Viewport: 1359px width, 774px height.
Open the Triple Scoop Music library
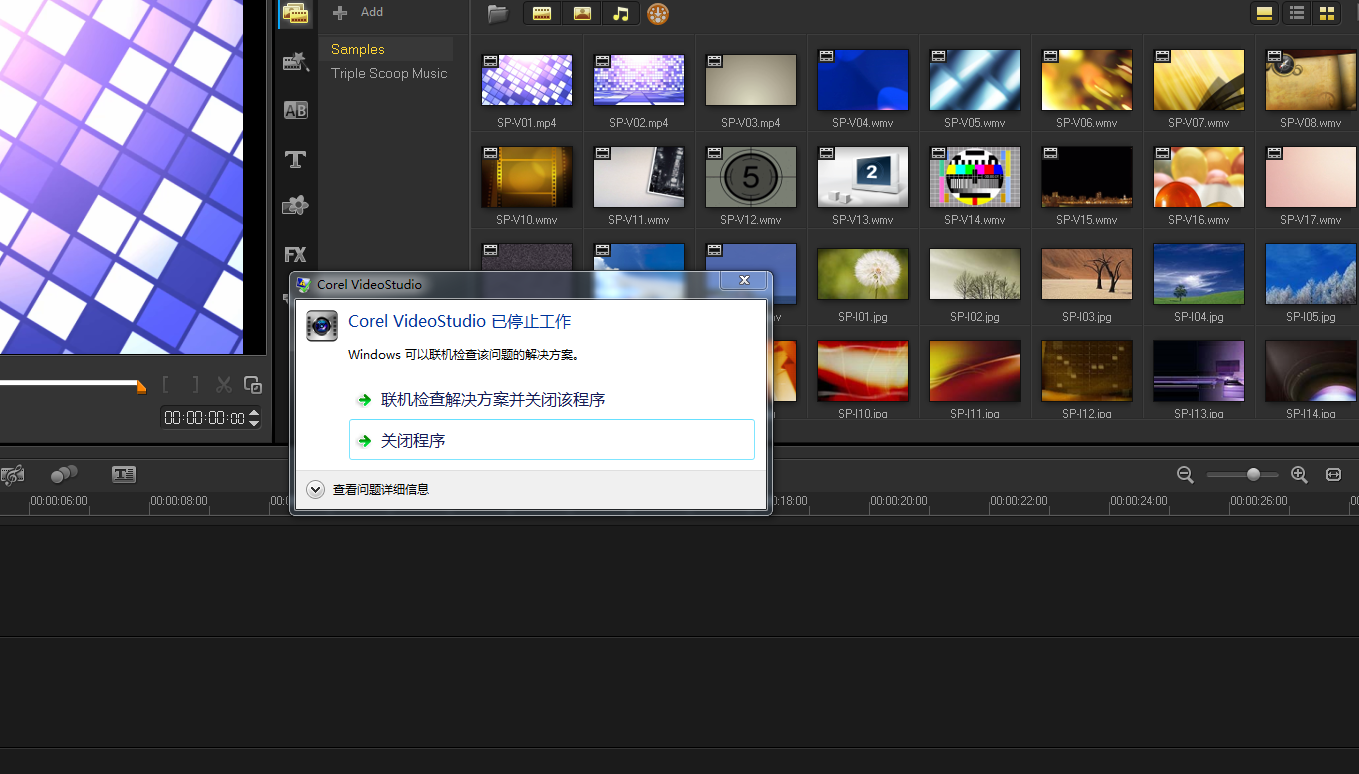[388, 73]
